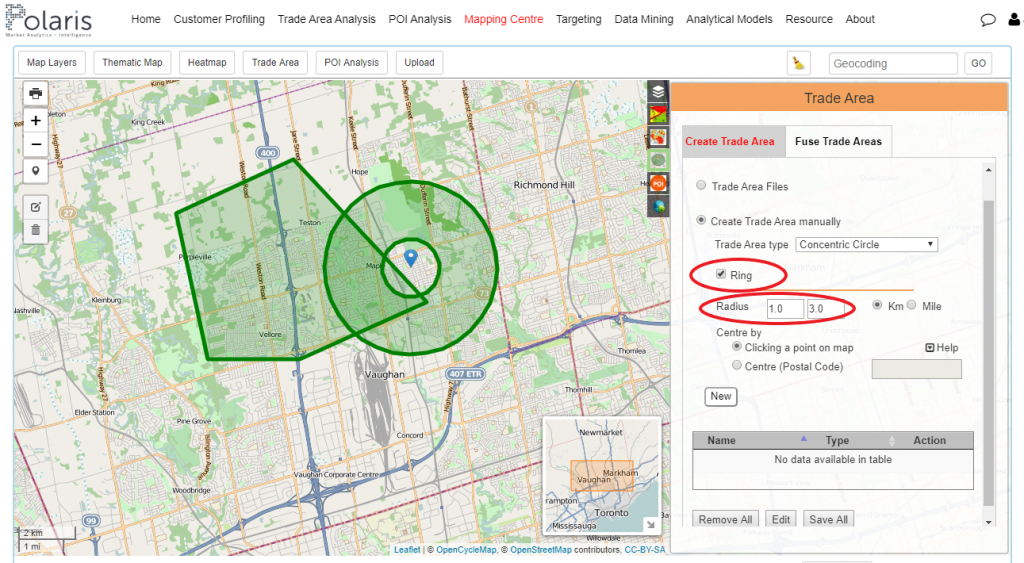Click the blue map pin marker
The image size is (1024, 563).
[410, 258]
